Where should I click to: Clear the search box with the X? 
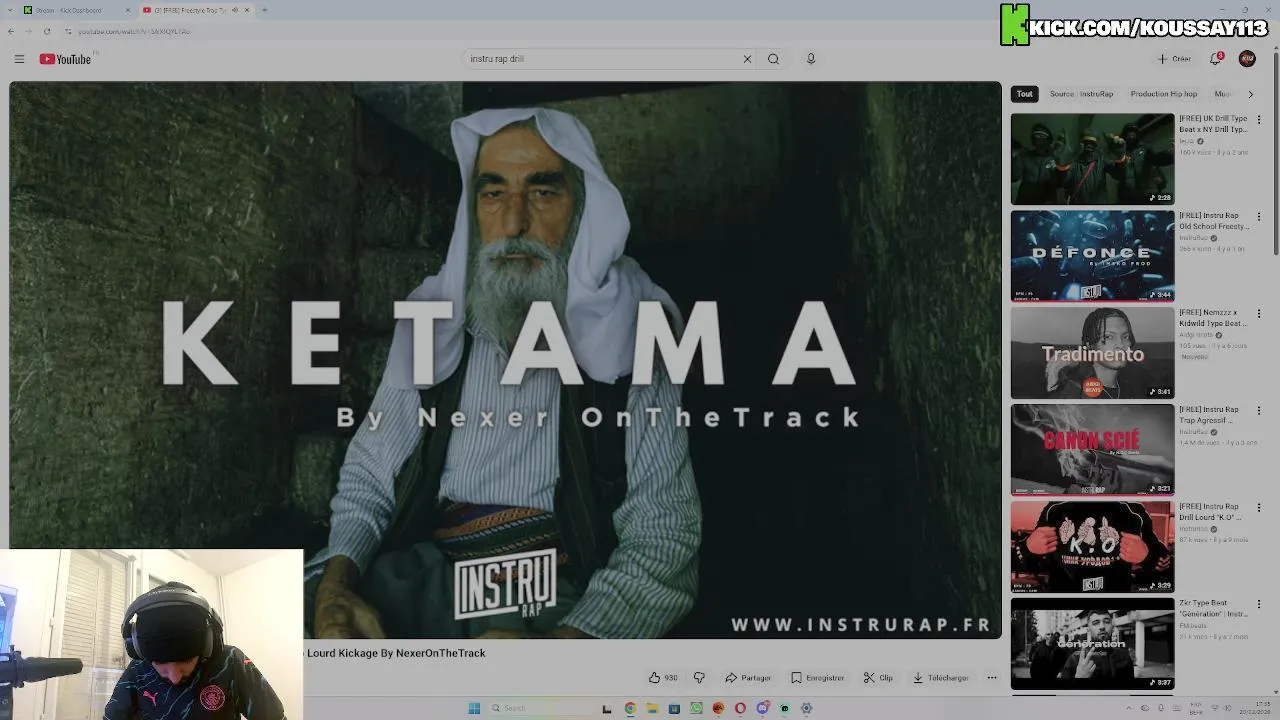click(747, 59)
